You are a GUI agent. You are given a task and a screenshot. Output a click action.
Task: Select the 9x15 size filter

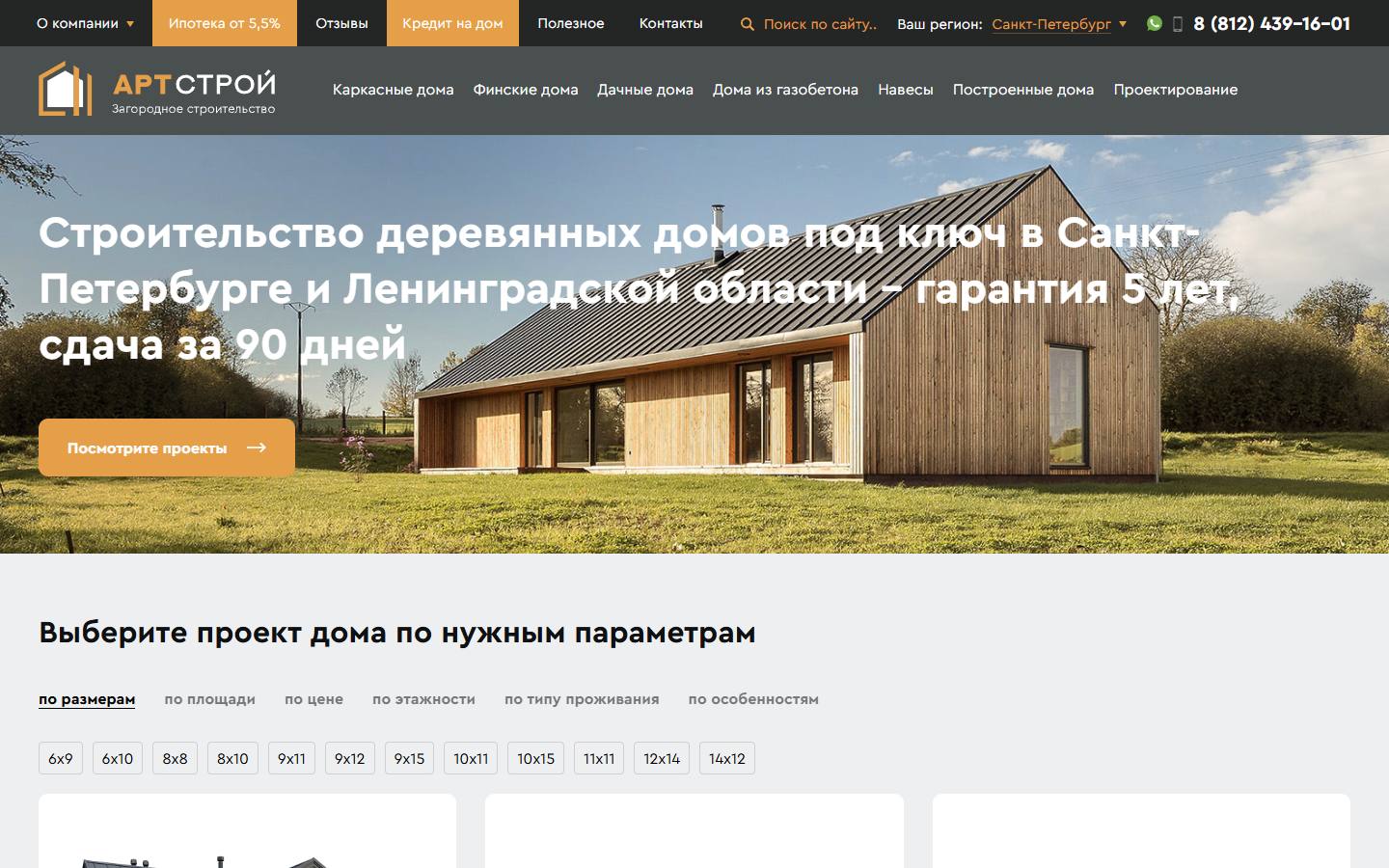[x=409, y=758]
